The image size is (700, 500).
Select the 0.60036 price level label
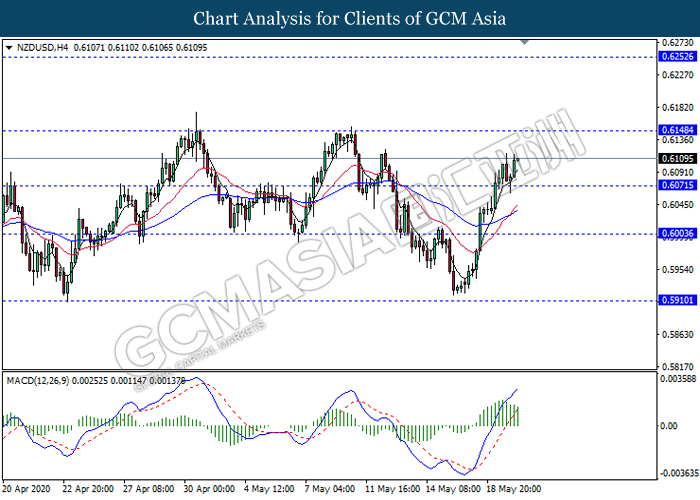[x=677, y=233]
